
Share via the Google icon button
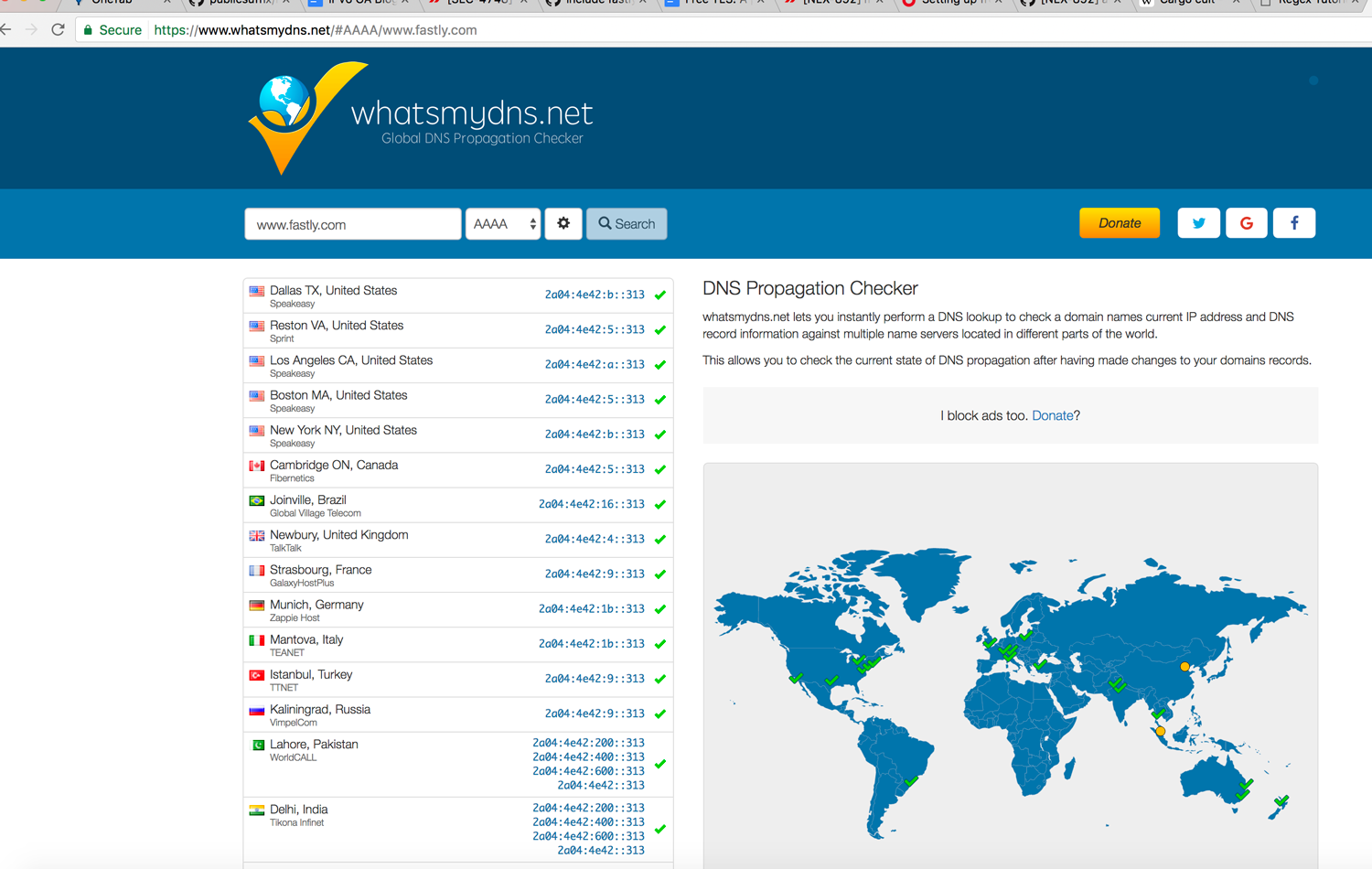(1246, 223)
